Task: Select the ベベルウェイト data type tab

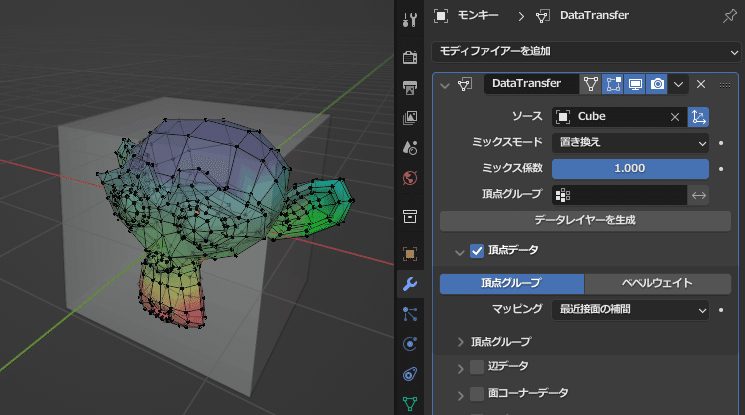Action: [x=658, y=284]
